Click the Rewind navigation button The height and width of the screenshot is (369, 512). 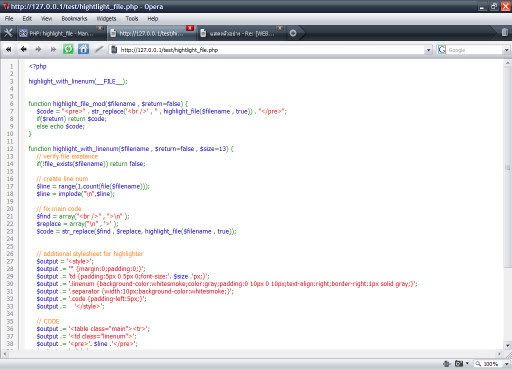click(8, 50)
